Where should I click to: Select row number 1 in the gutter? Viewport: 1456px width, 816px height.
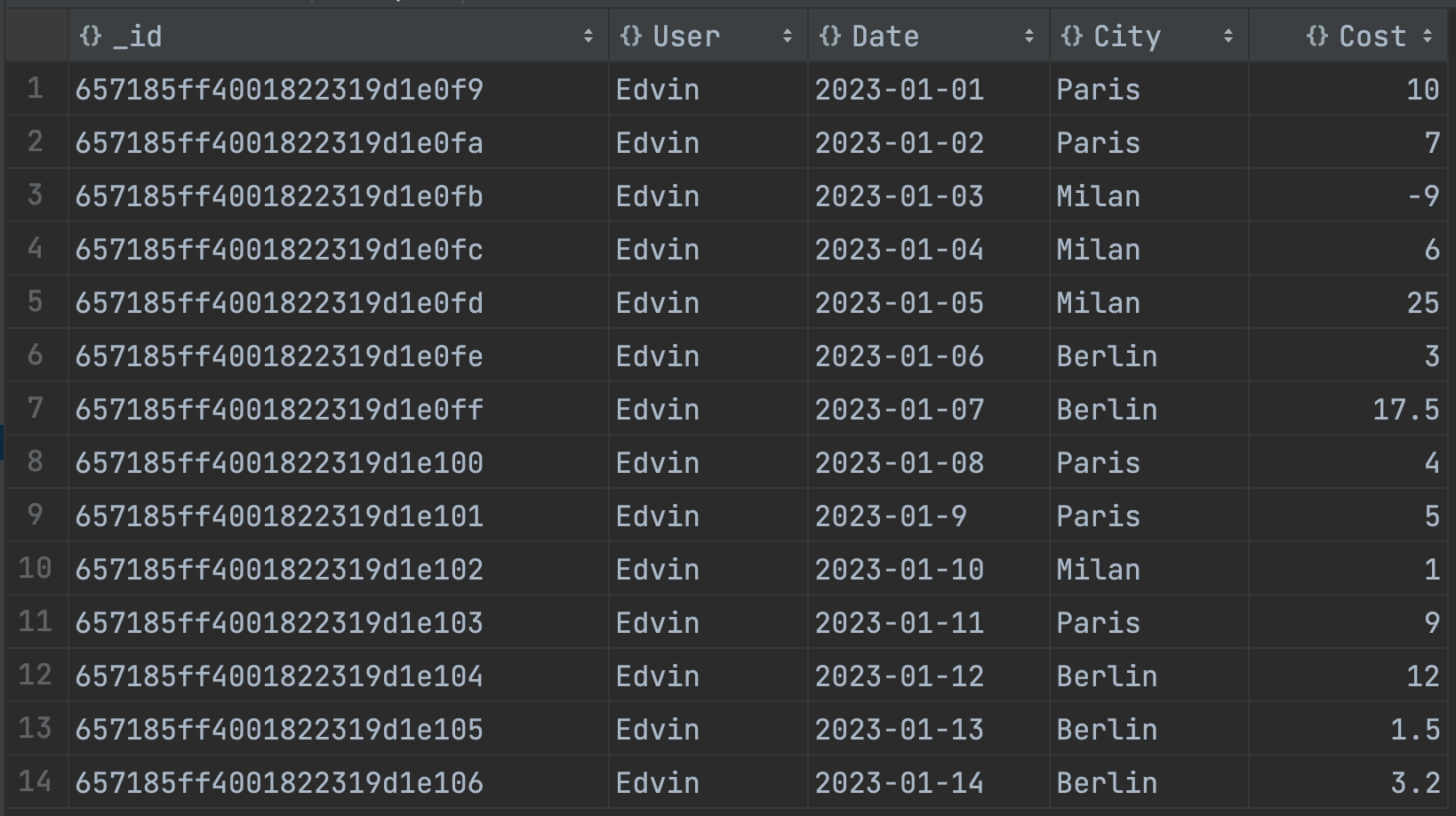(36, 89)
